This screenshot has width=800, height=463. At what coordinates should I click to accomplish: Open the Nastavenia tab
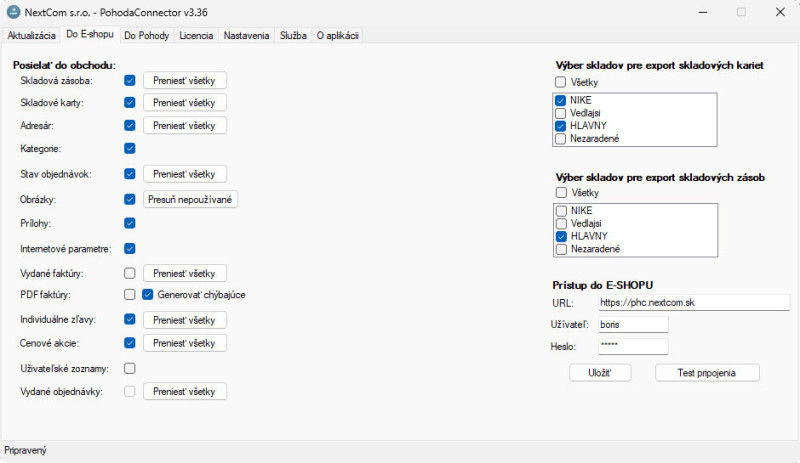(245, 35)
